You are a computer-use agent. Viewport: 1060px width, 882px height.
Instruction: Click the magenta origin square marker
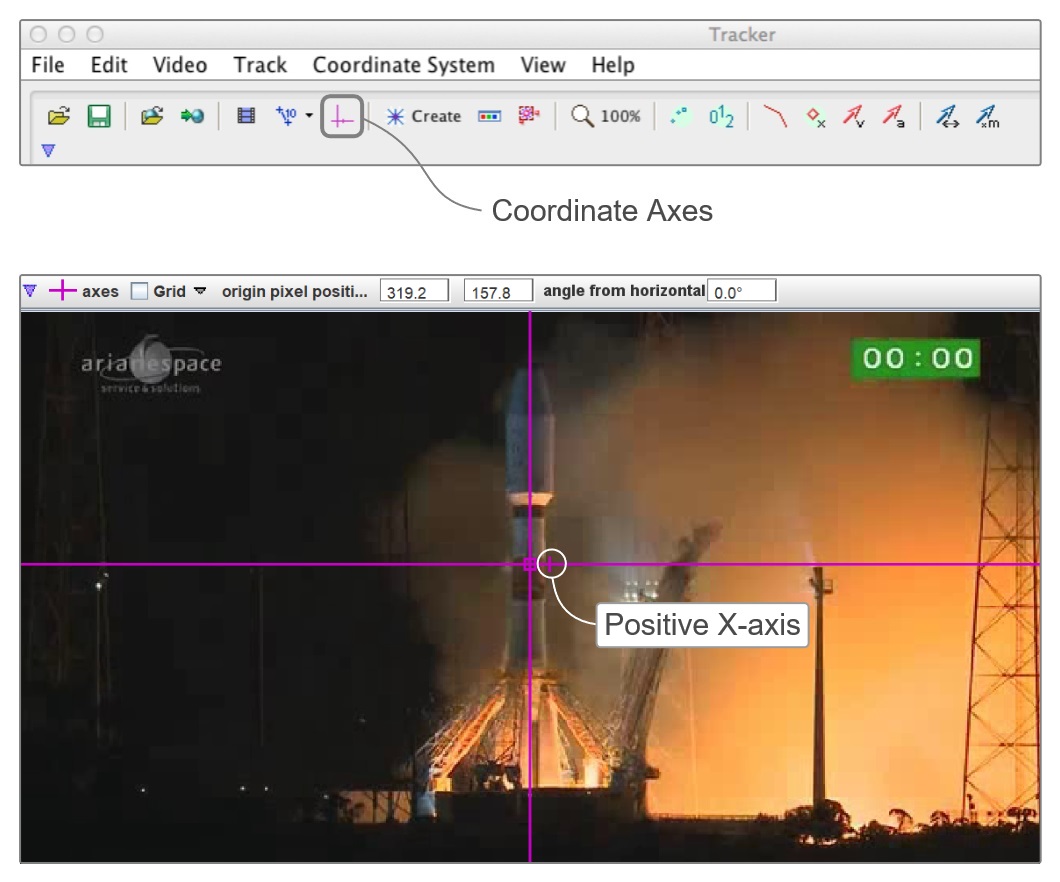coord(529,564)
